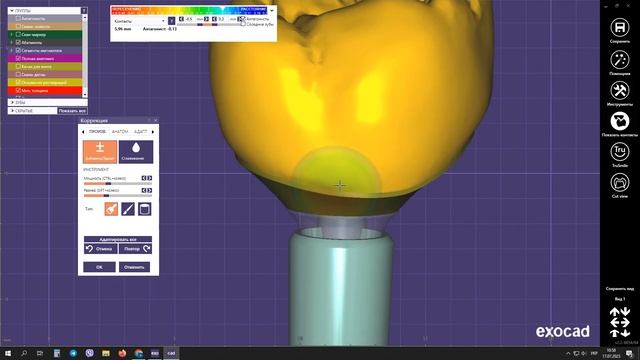Click the view rotation arrows icon
The height and width of the screenshot is (360, 640).
[620, 322]
